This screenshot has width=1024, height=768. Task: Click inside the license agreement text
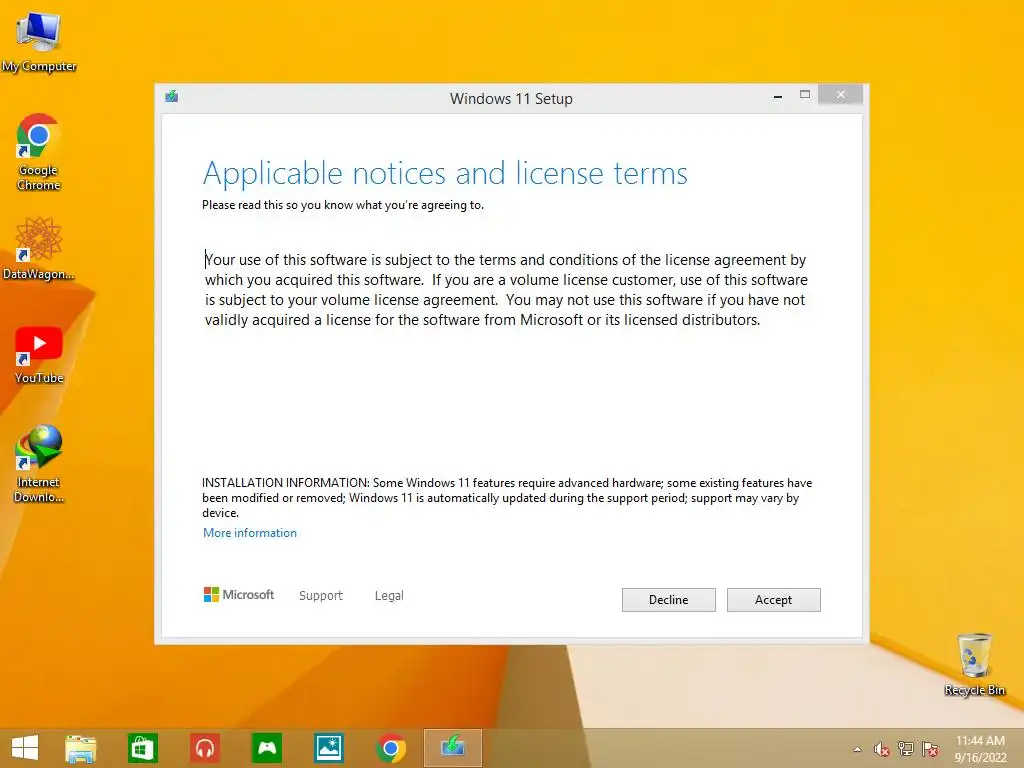point(506,290)
